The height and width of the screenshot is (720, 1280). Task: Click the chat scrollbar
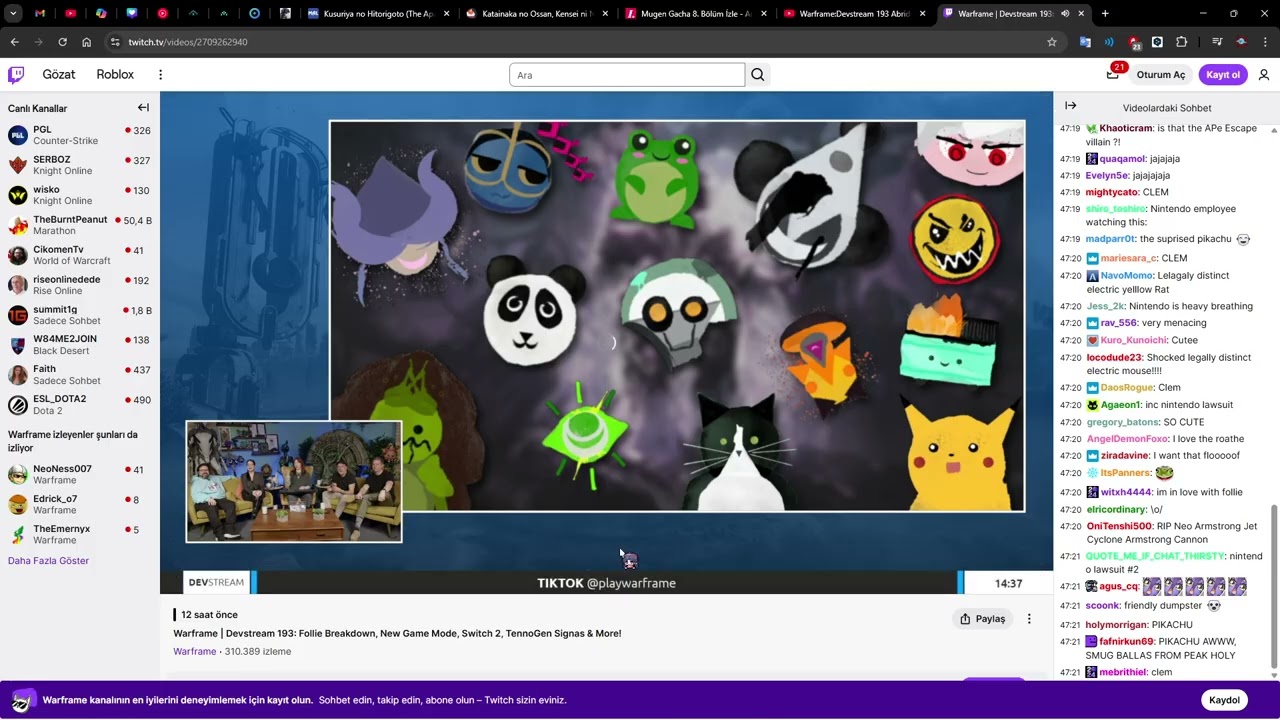pos(1274,585)
